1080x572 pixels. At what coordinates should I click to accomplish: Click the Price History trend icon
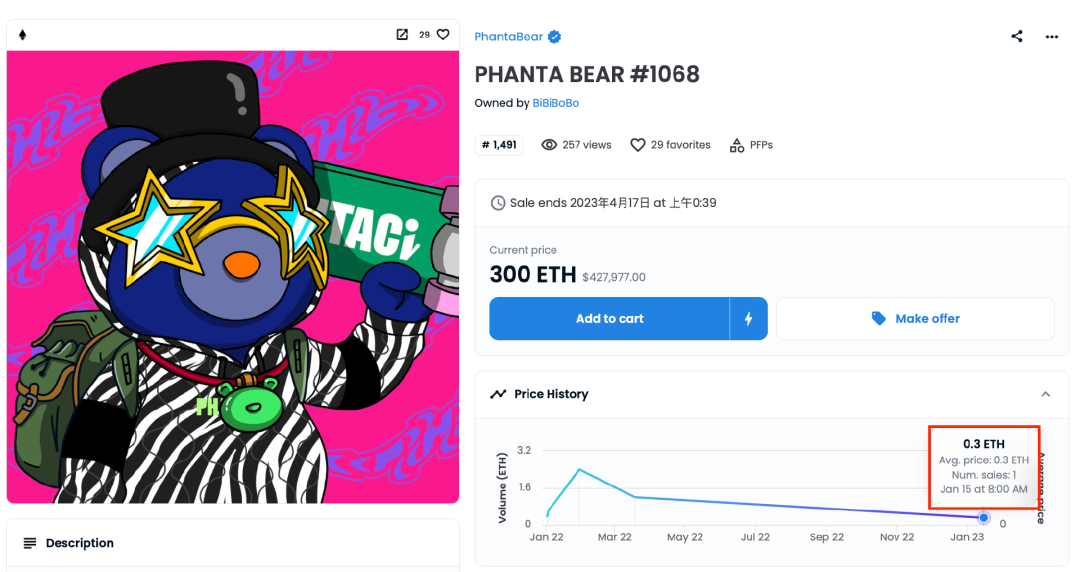point(498,394)
